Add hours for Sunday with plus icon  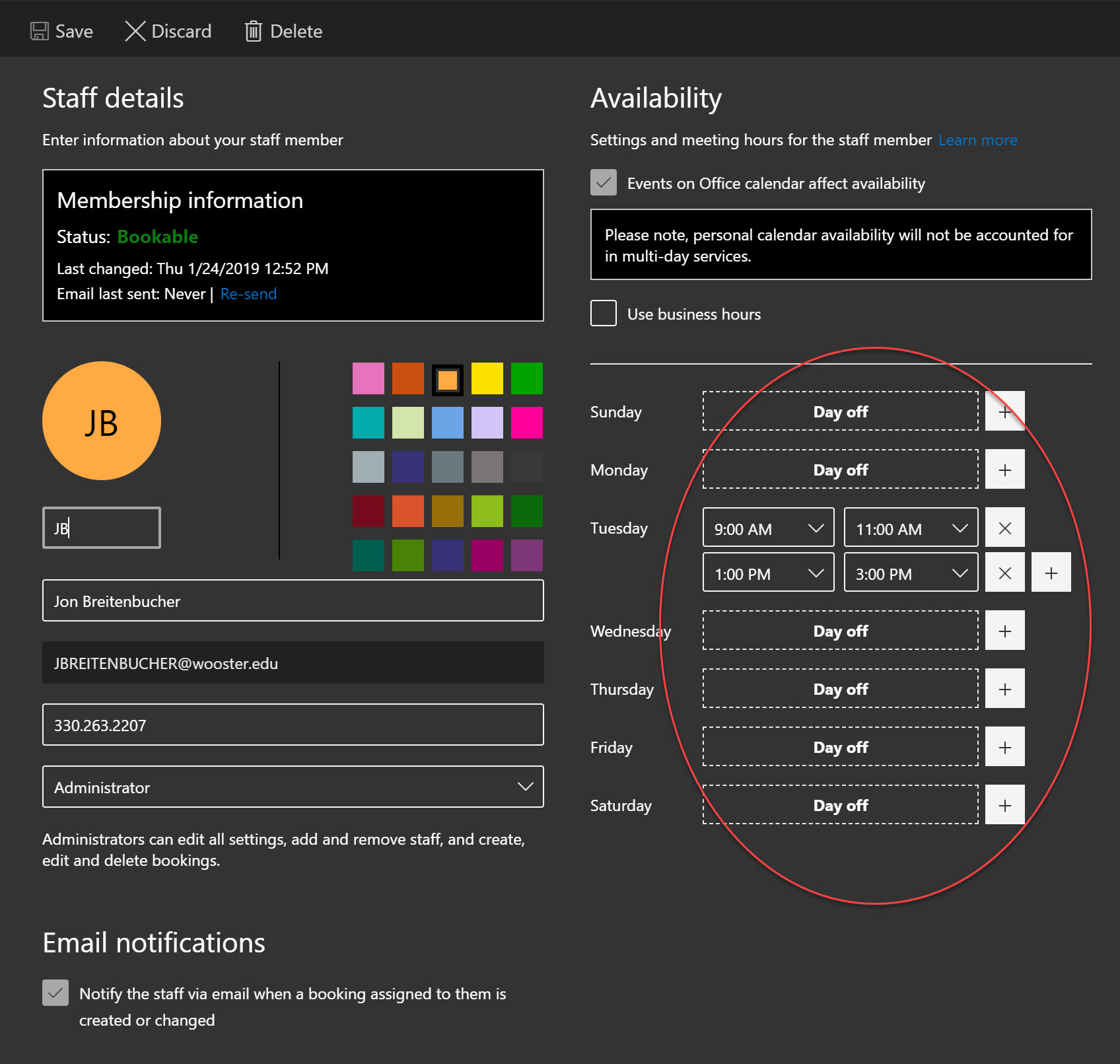tap(1004, 411)
